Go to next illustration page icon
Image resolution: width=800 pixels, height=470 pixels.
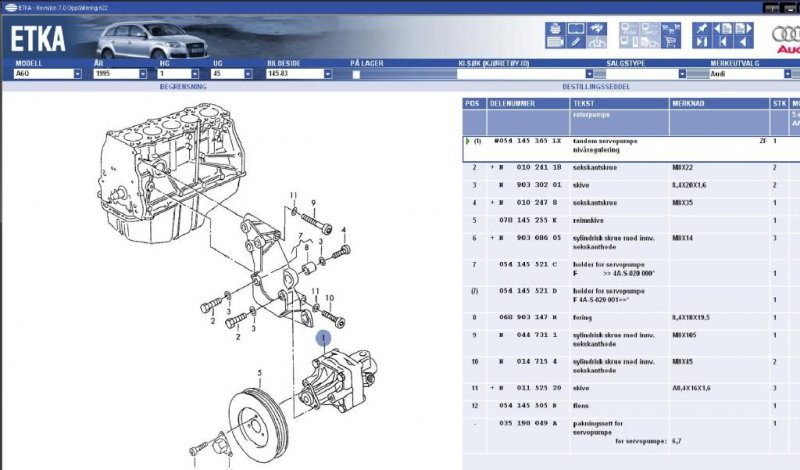[745, 29]
